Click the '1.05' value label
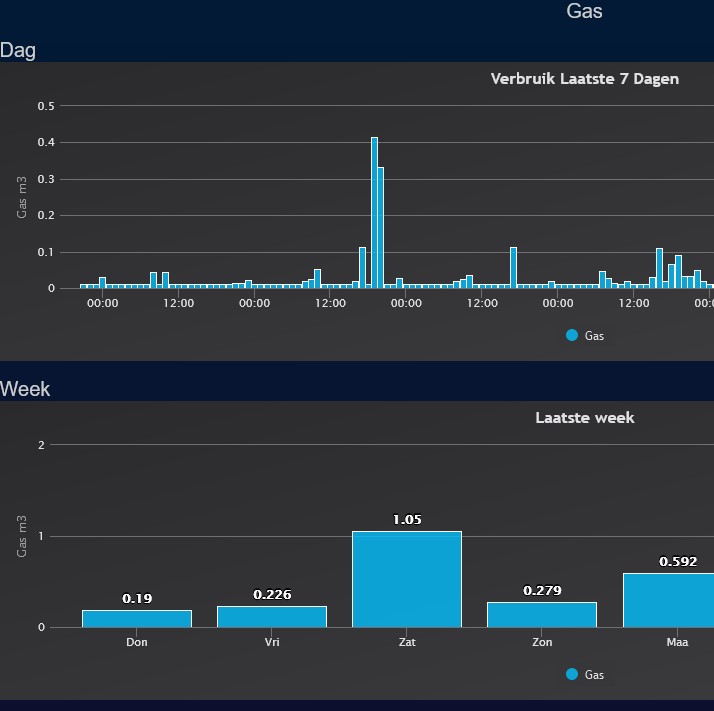Image resolution: width=714 pixels, height=711 pixels. (407, 520)
